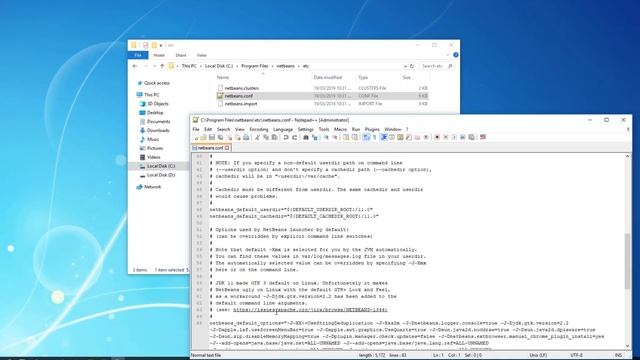Click the Zoom In icon in Notepad++
This screenshot has width=640, height=360.
point(326,138)
